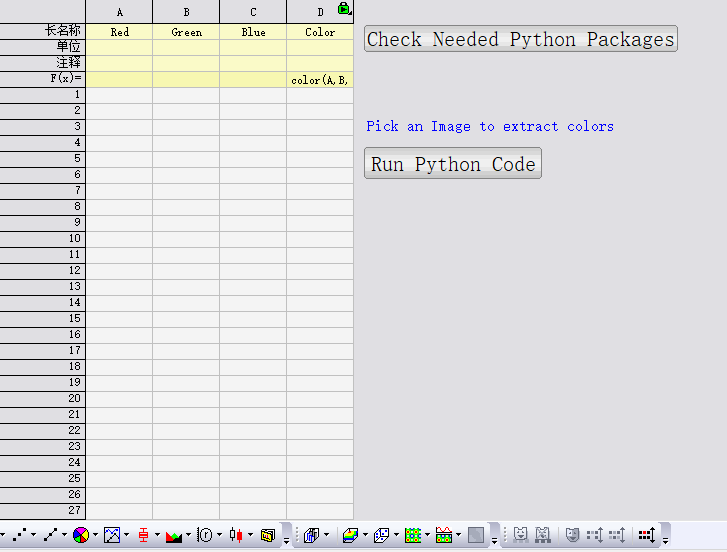
Task: Select column A header
Action: 119,12
